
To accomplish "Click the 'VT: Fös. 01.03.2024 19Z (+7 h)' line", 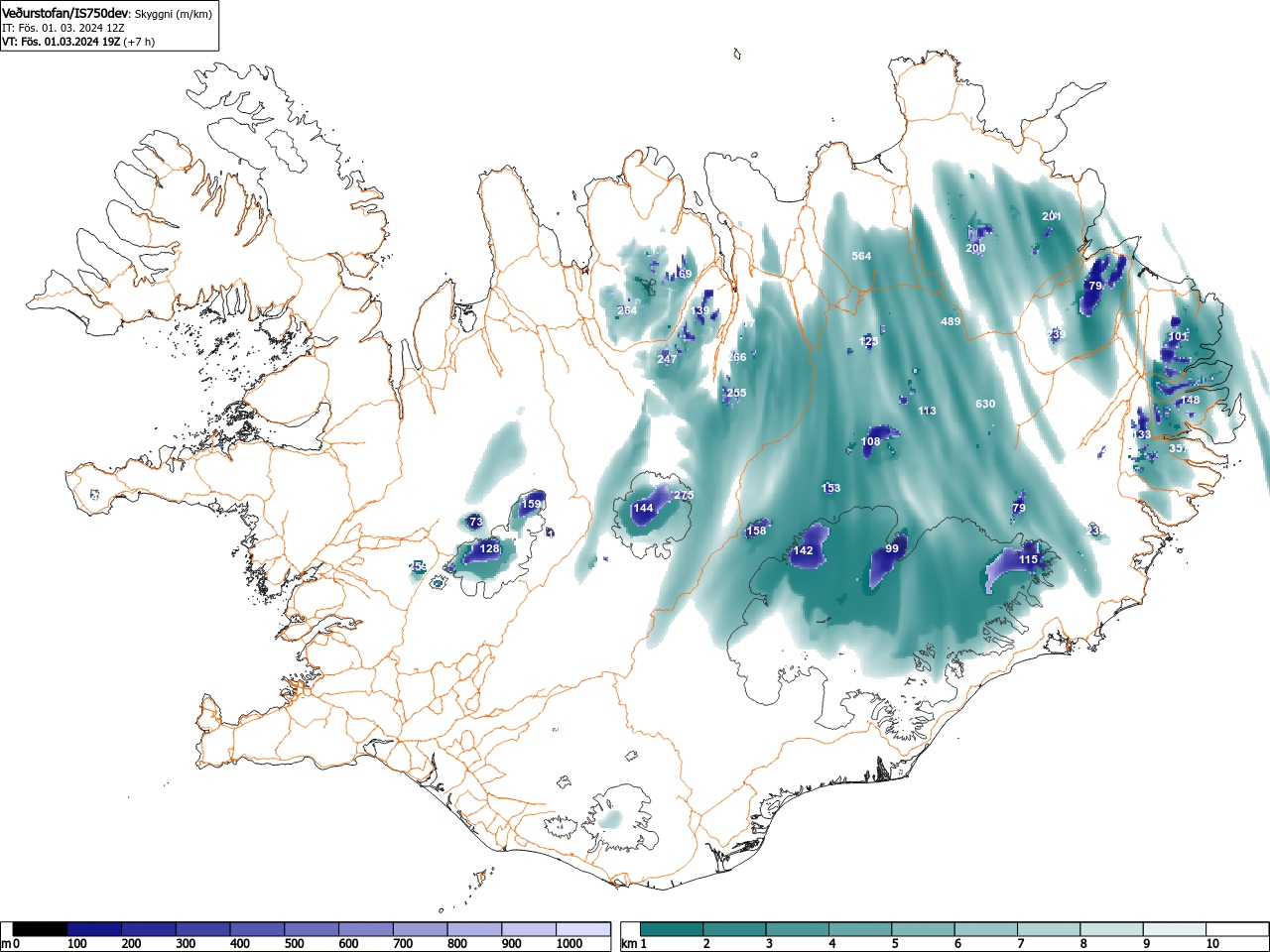I will (x=78, y=42).
